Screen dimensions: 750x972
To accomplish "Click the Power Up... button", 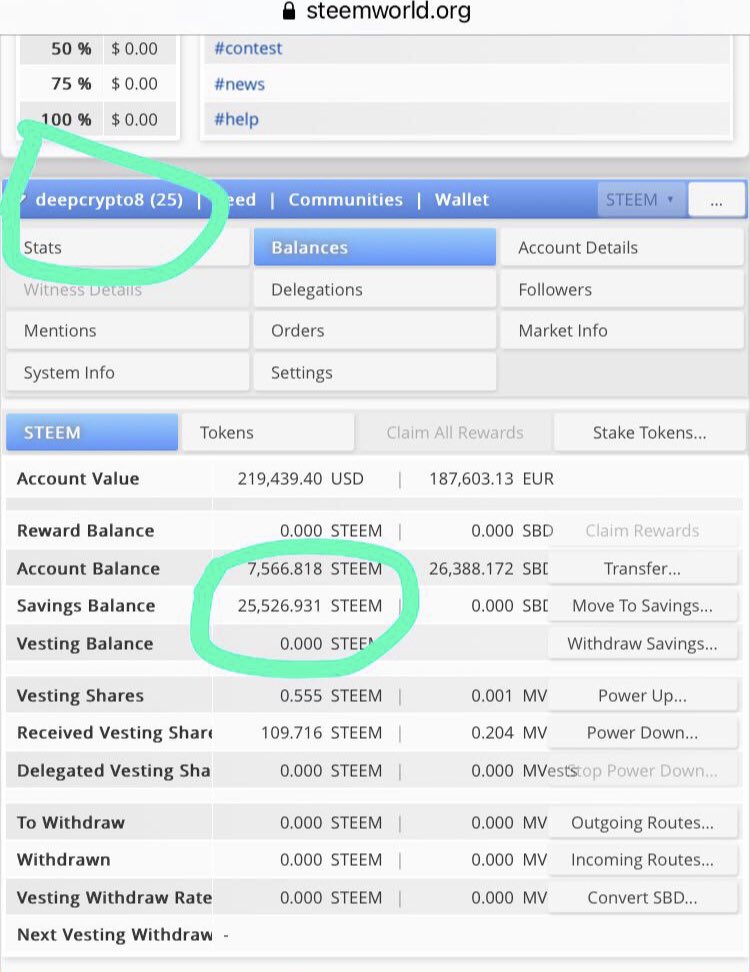I will click(x=642, y=696).
